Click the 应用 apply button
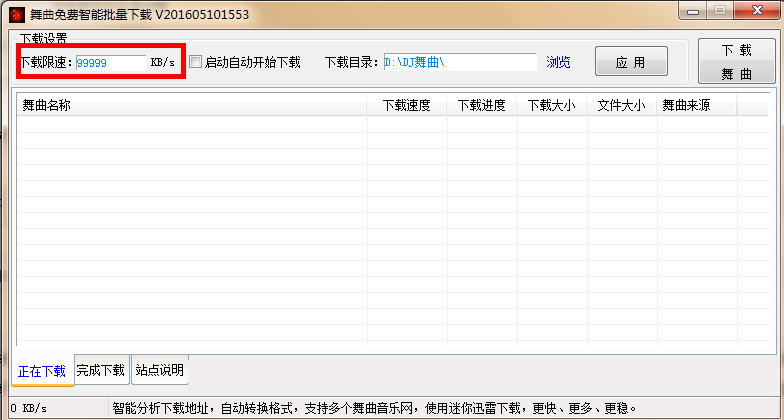784x420 pixels. [631, 62]
